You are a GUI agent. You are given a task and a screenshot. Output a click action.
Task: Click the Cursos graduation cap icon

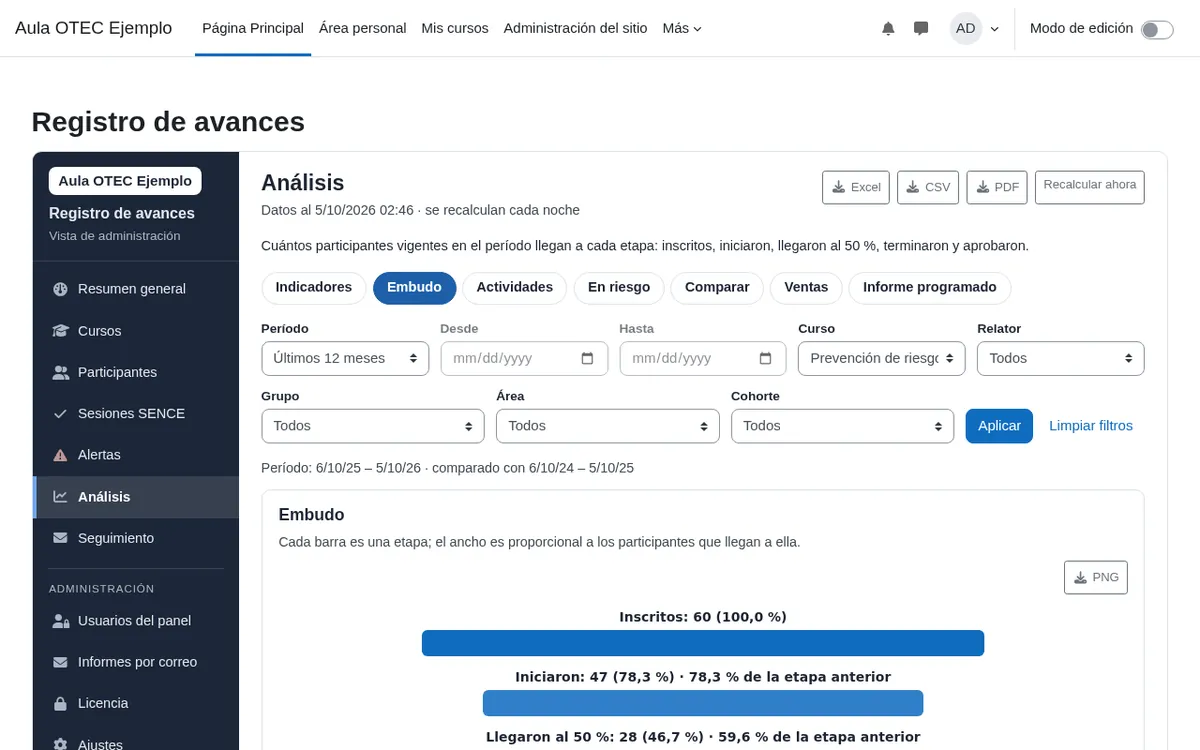[x=60, y=331]
